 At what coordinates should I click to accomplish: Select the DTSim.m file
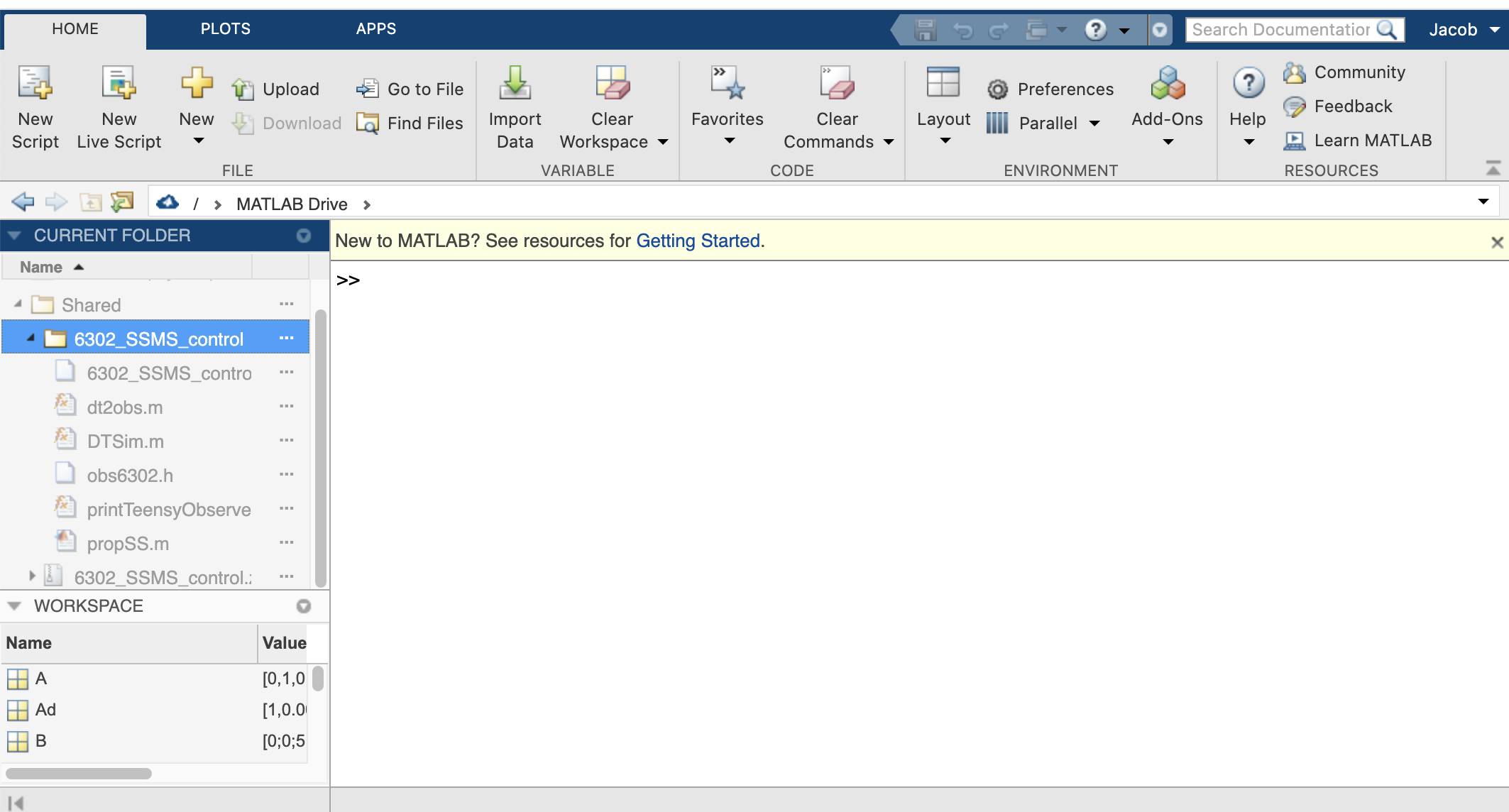click(x=125, y=441)
